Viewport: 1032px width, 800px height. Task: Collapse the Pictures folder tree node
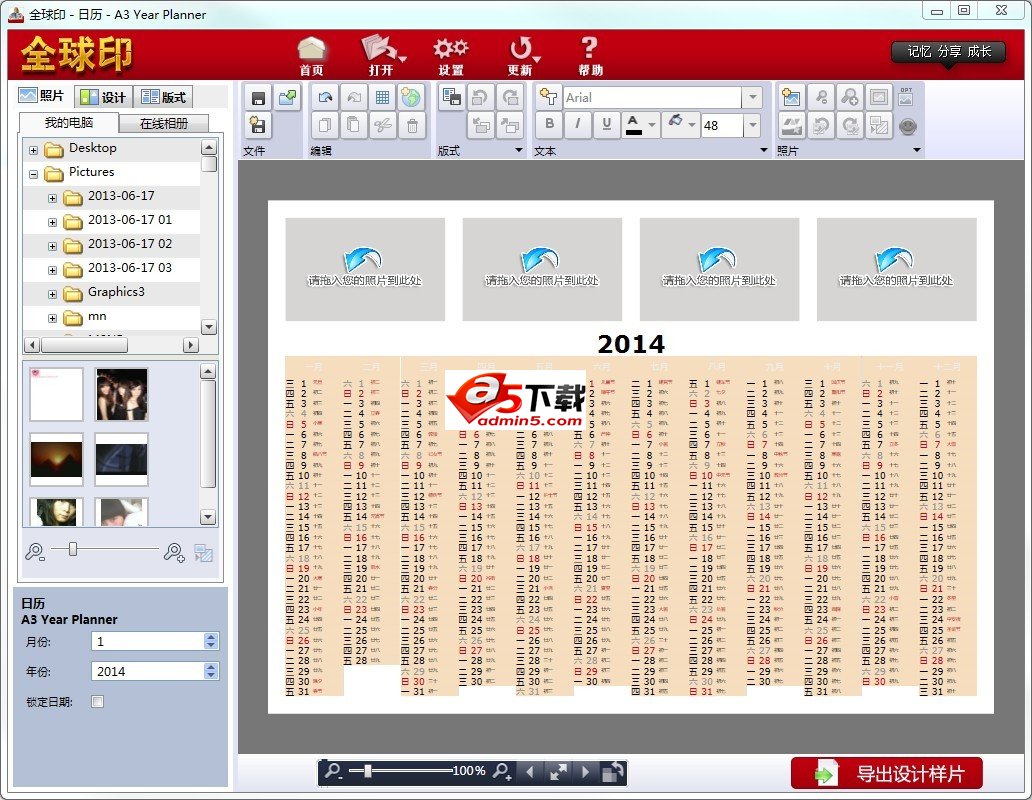coord(34,174)
